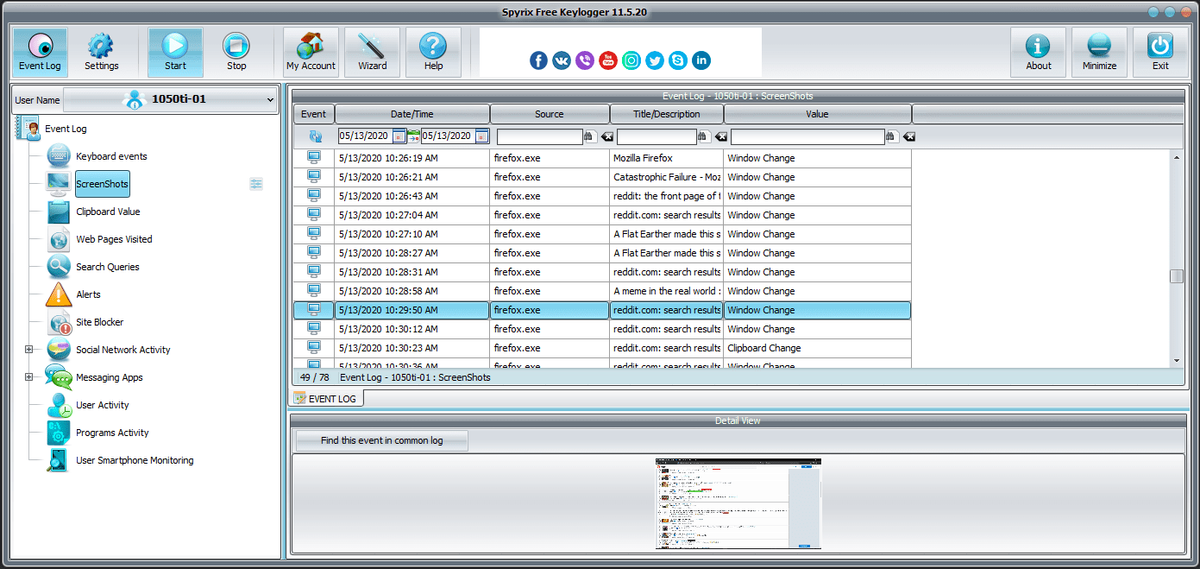Screen dimensions: 1200x569
Task: Open the Twitter social link
Action: click(x=655, y=60)
